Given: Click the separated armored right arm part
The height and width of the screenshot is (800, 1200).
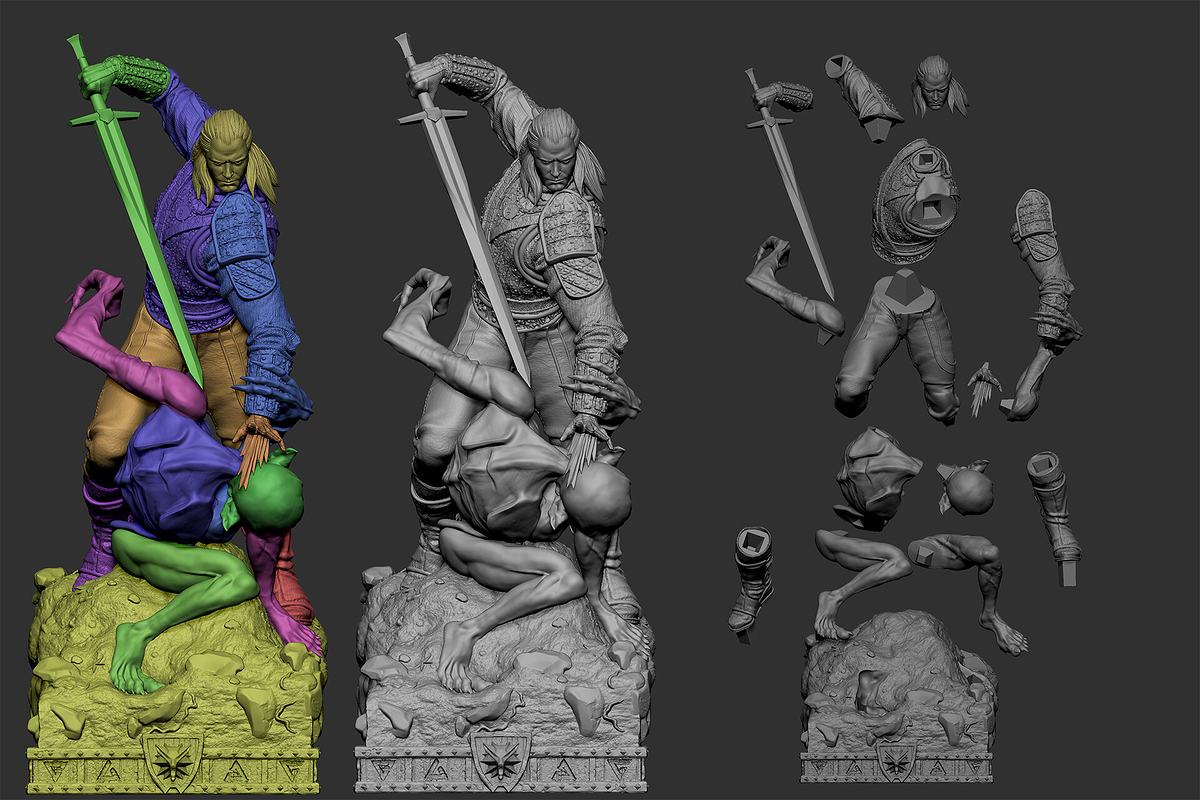Looking at the screenshot, I should pos(1042,304).
